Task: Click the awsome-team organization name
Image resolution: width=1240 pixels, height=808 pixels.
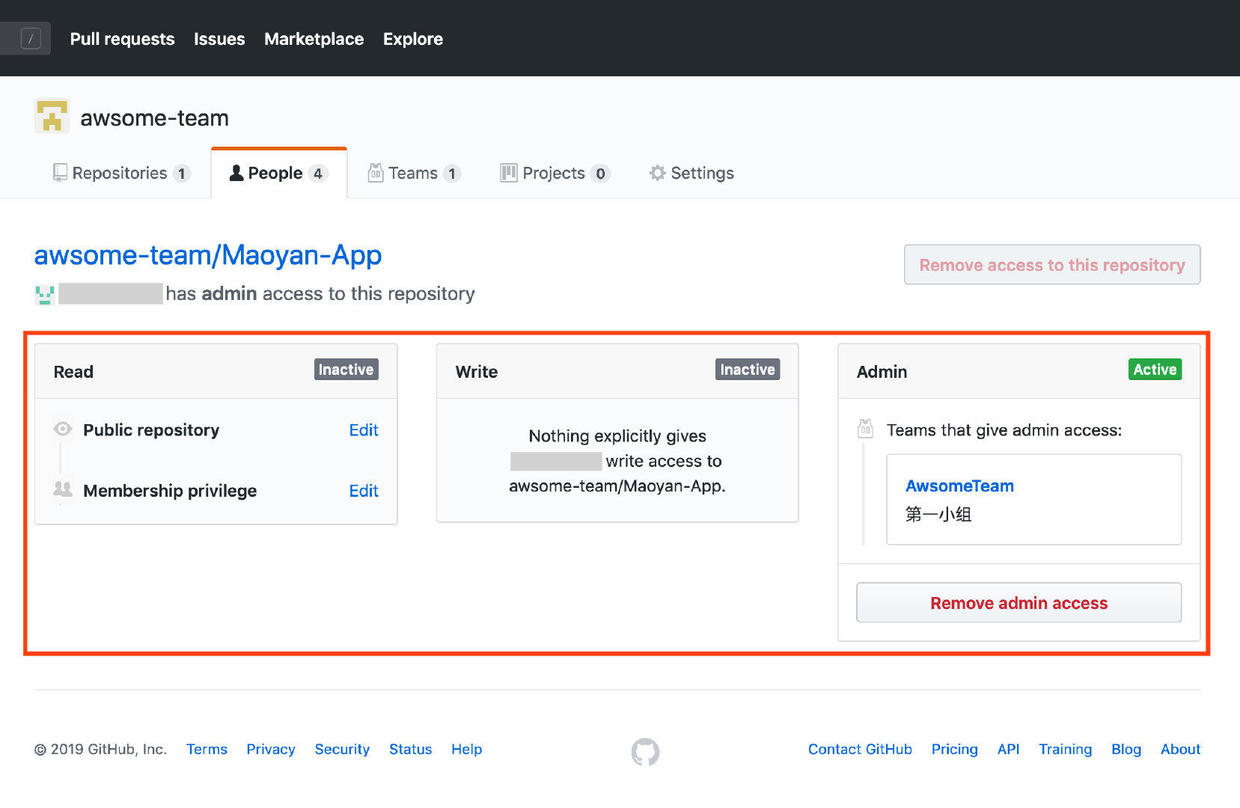Action: (154, 118)
